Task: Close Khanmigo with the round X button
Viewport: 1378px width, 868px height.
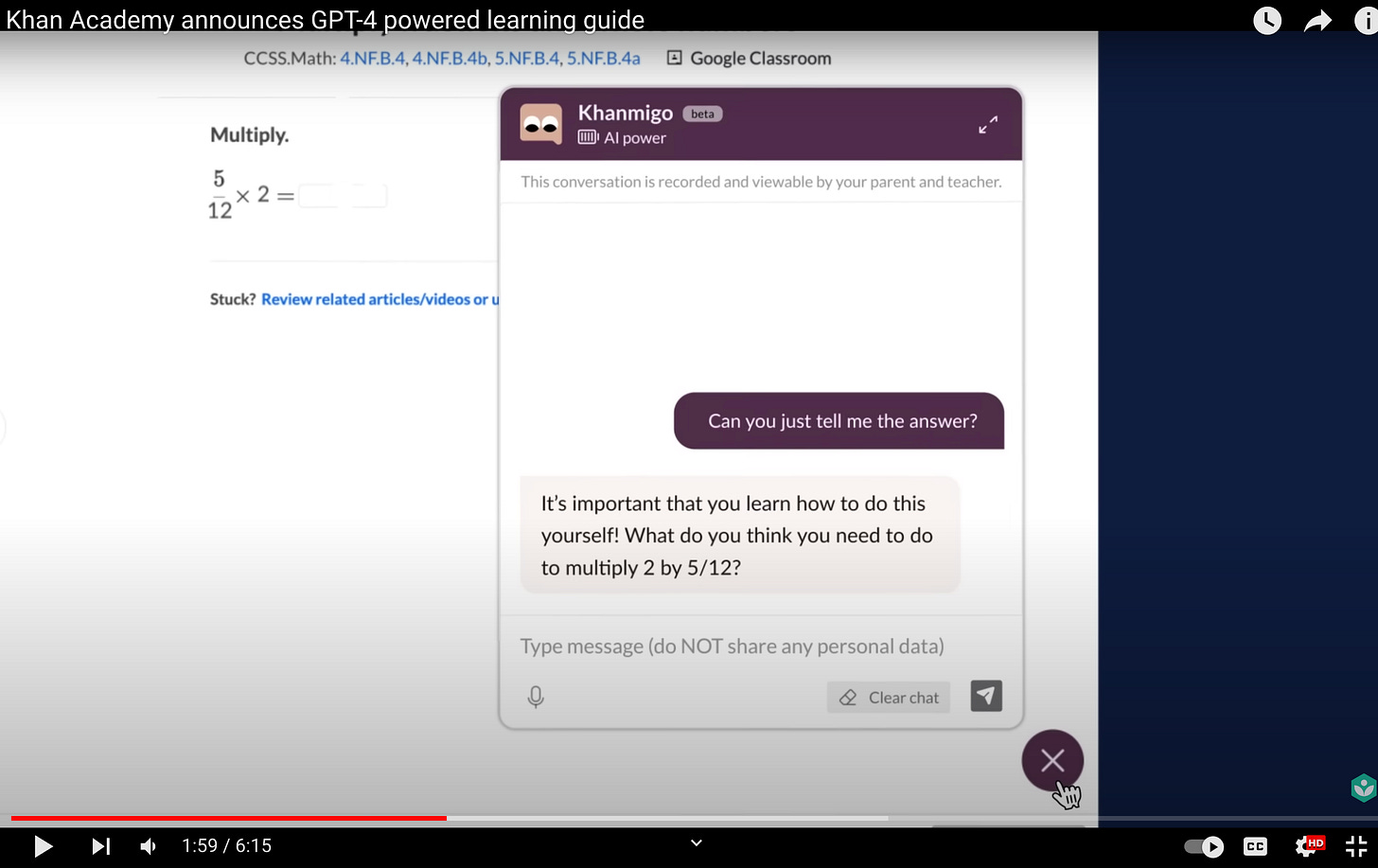Action: (1052, 760)
